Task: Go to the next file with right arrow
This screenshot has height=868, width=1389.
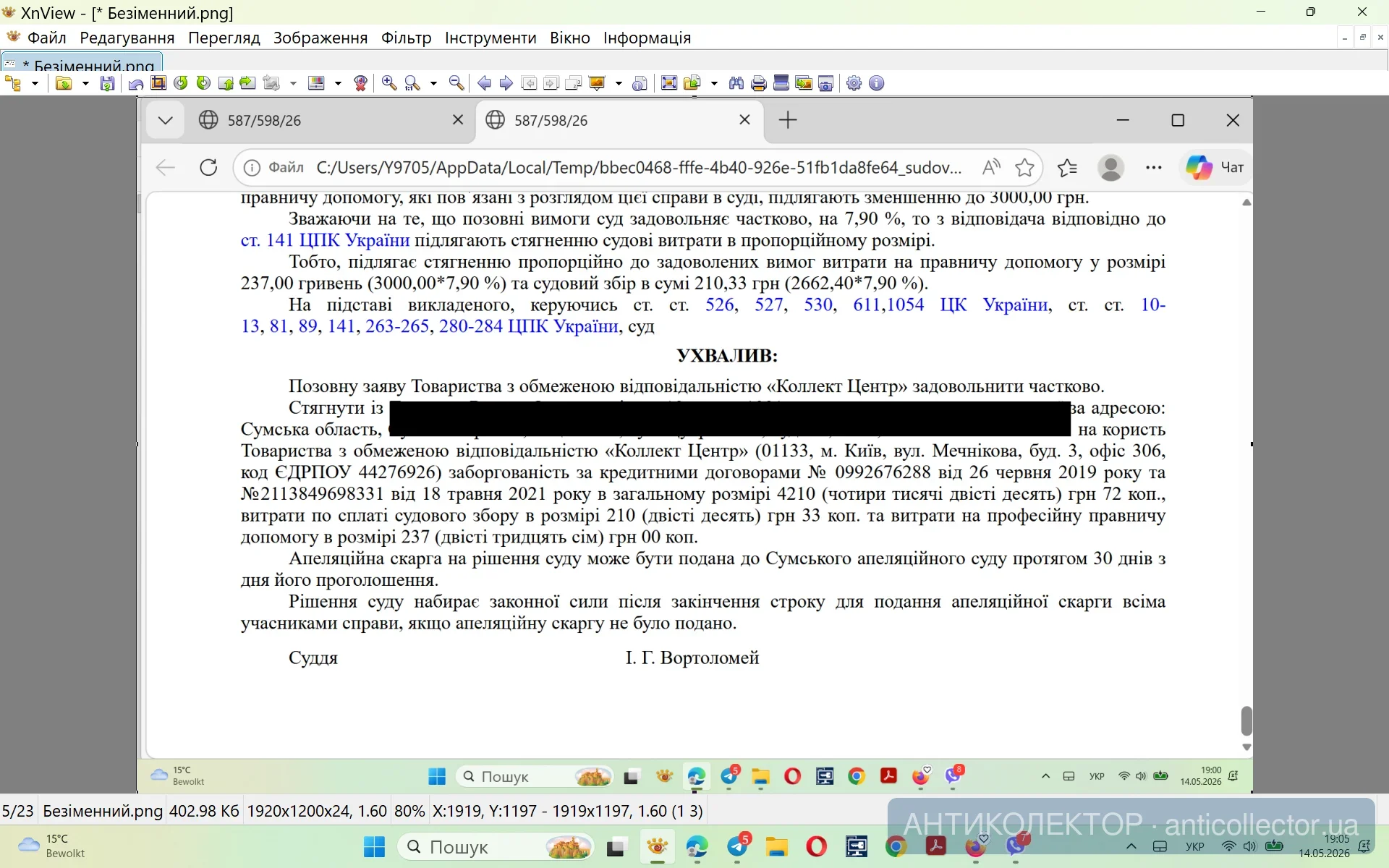Action: [506, 83]
